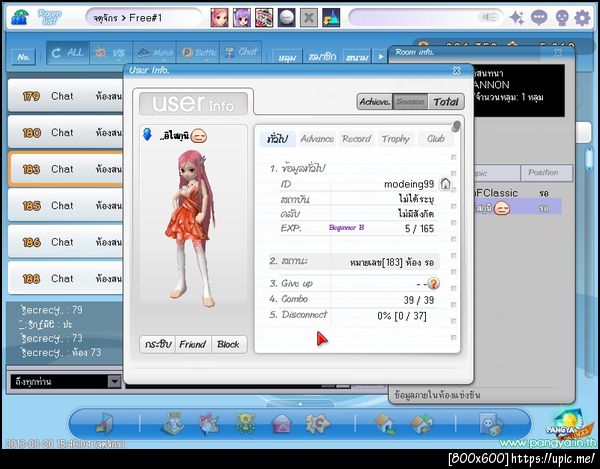Click the megaphone icon in announcement bar
This screenshot has height=469, width=600.
[x=488, y=17]
